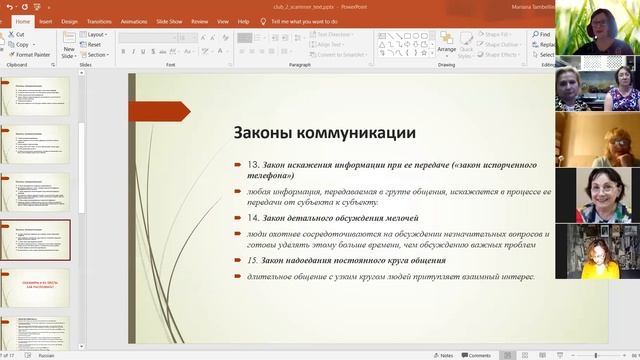Click the Redo button in quick access
Screen dimensions: 640x360
[24, 7]
